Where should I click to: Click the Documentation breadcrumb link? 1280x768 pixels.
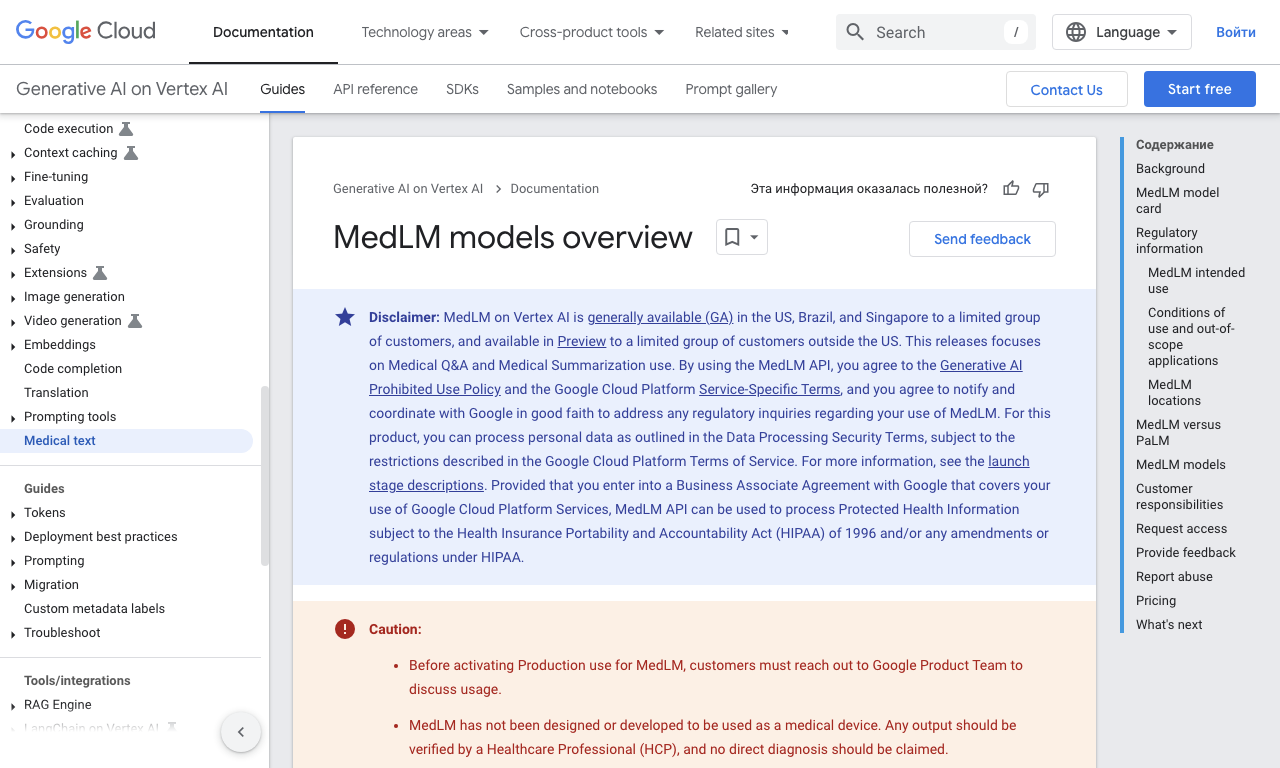pos(554,188)
